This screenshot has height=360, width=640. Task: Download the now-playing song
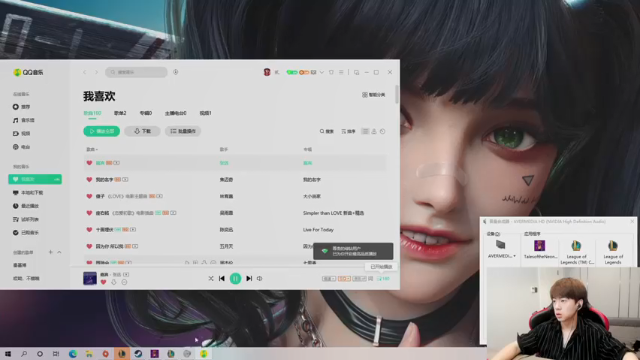114,282
